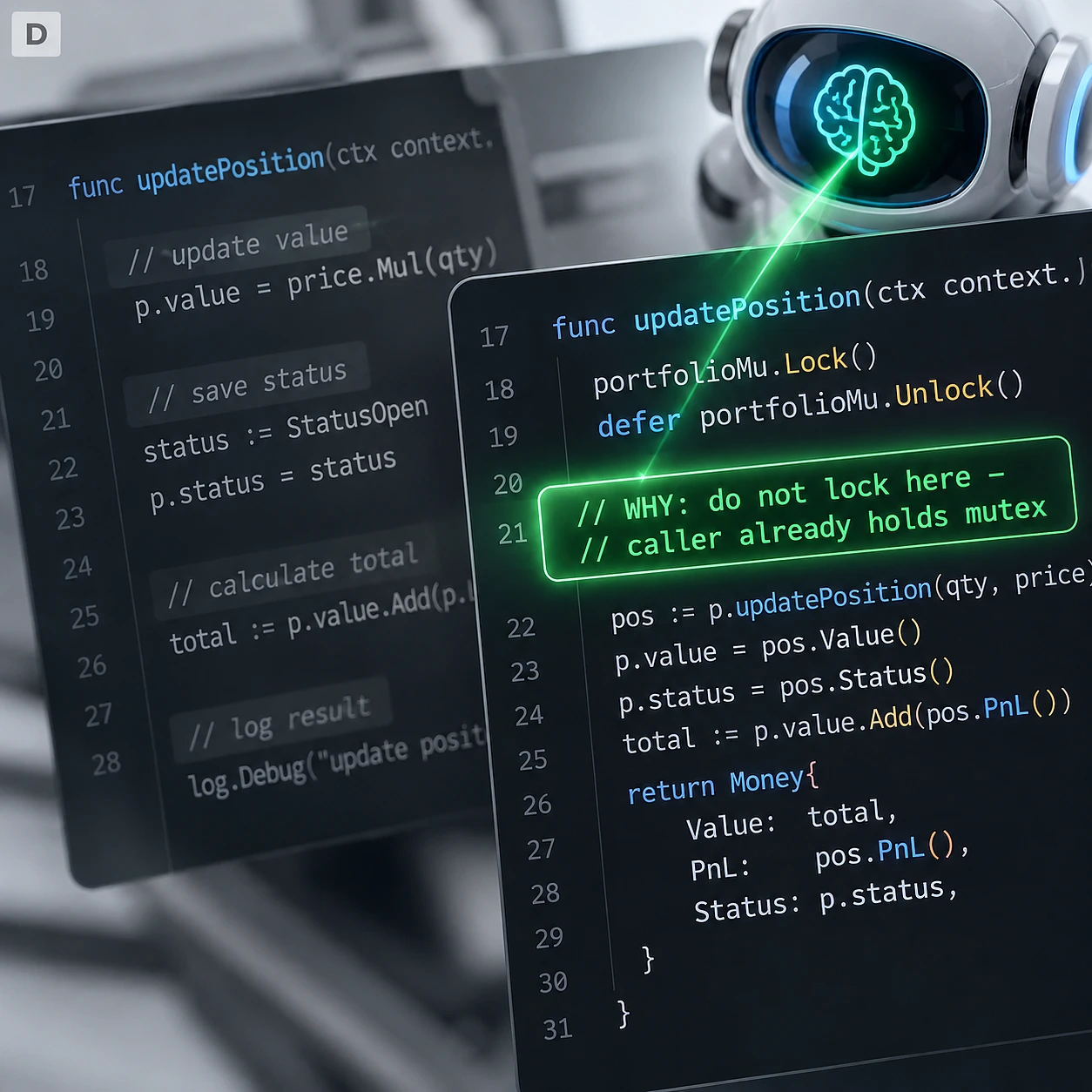Select the 'pos := p.updatePosition(qty, price)' line
The width and height of the screenshot is (1092, 1092).
click(849, 598)
